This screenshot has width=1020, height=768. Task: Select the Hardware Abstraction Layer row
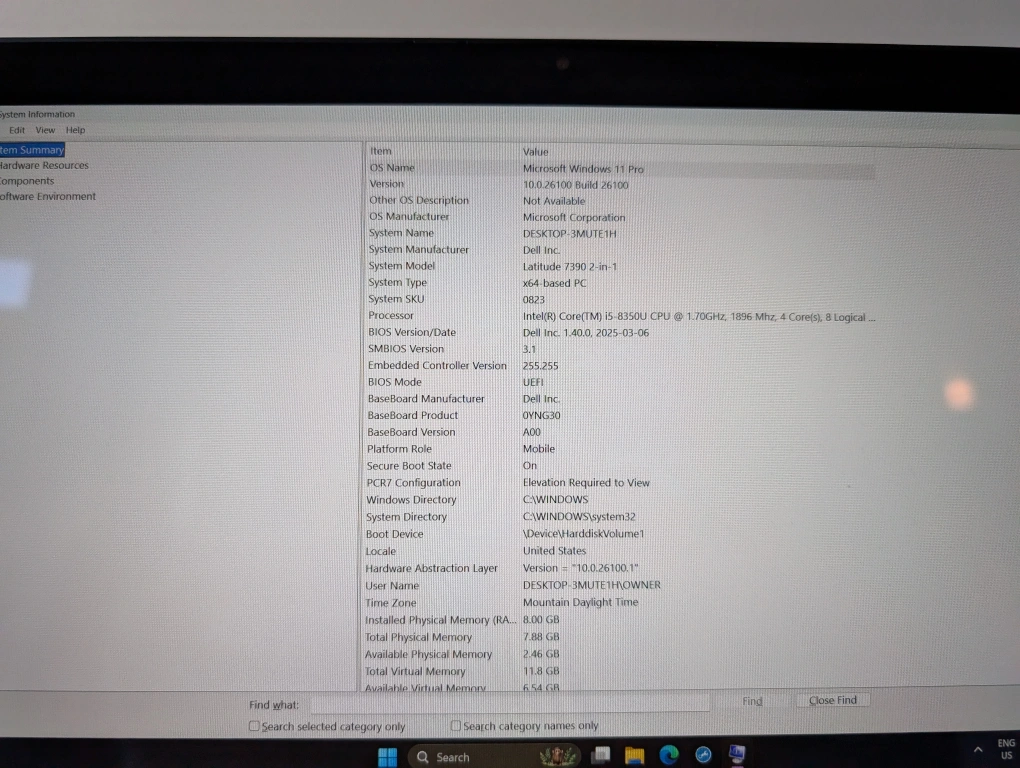tap(621, 568)
